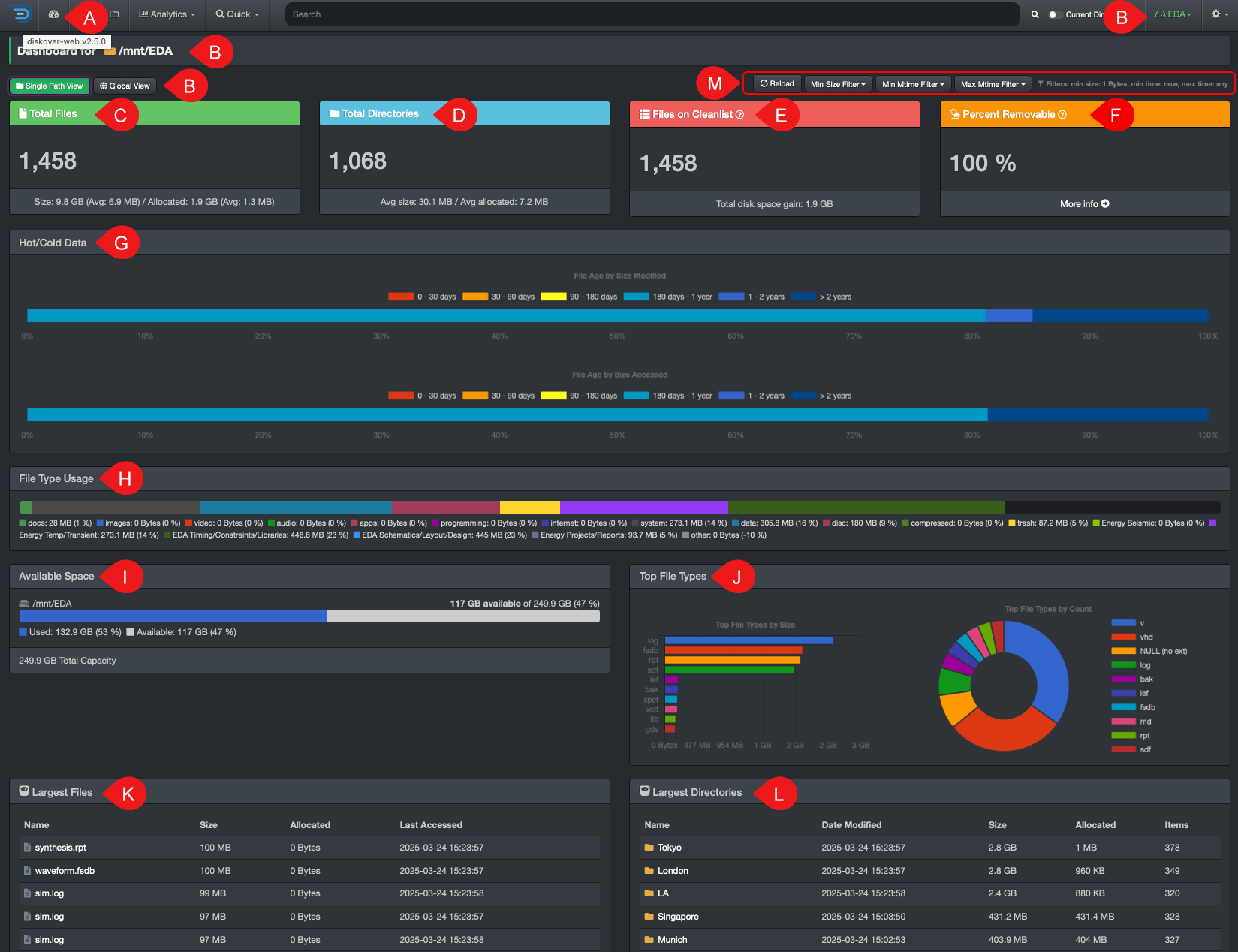Click the folder icon in Total Directories header
1238x952 pixels.
click(334, 113)
